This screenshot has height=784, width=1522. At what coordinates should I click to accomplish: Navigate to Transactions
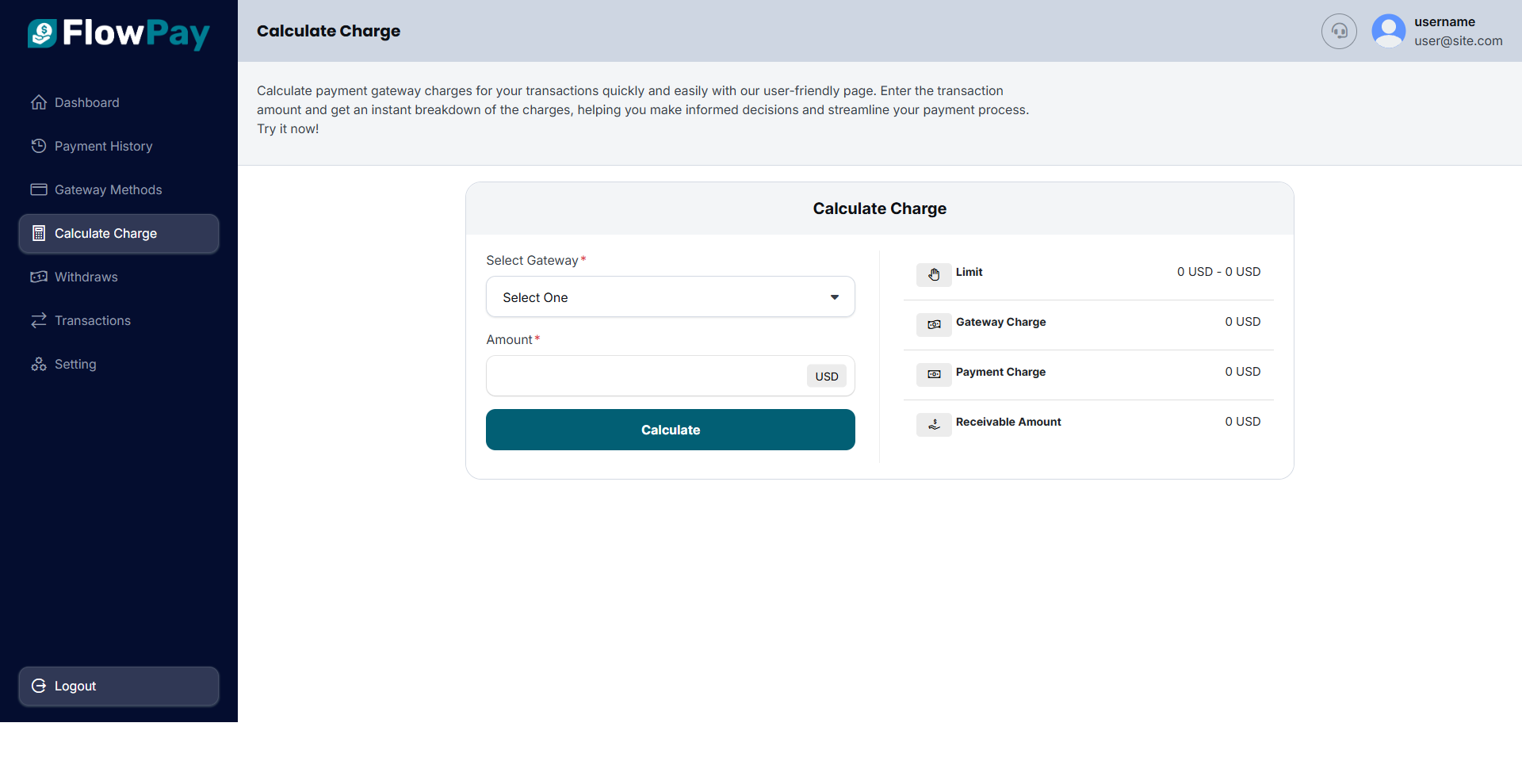pos(92,320)
